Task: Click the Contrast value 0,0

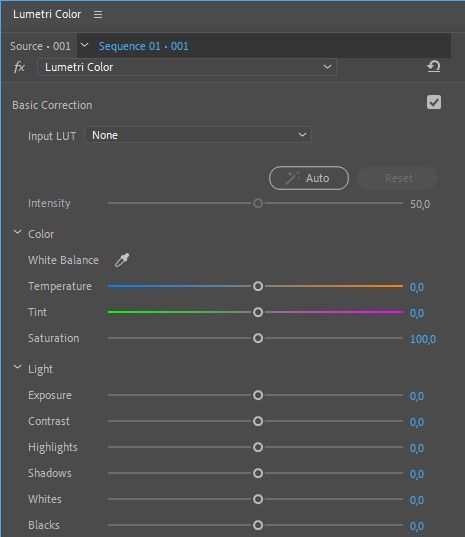Action: tap(417, 422)
